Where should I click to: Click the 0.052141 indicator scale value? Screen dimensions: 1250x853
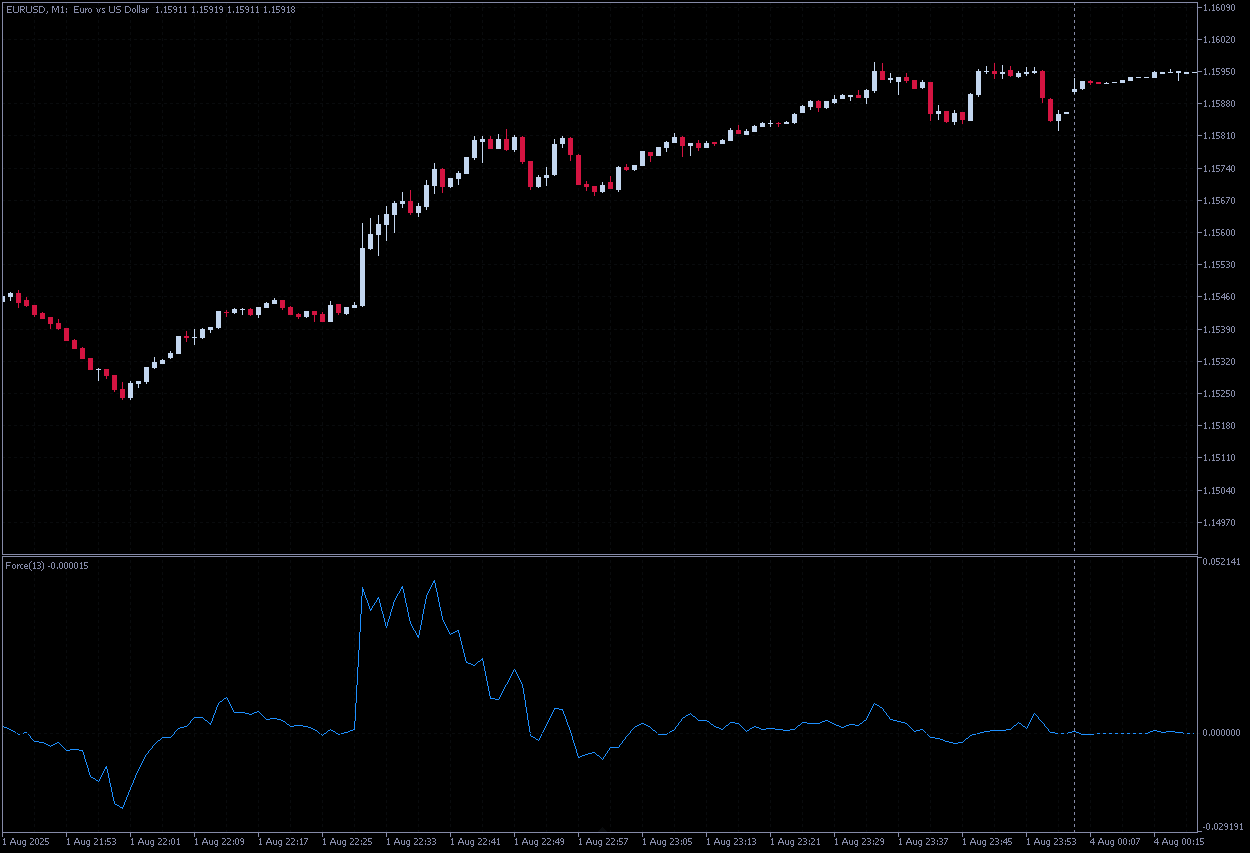pos(1221,563)
